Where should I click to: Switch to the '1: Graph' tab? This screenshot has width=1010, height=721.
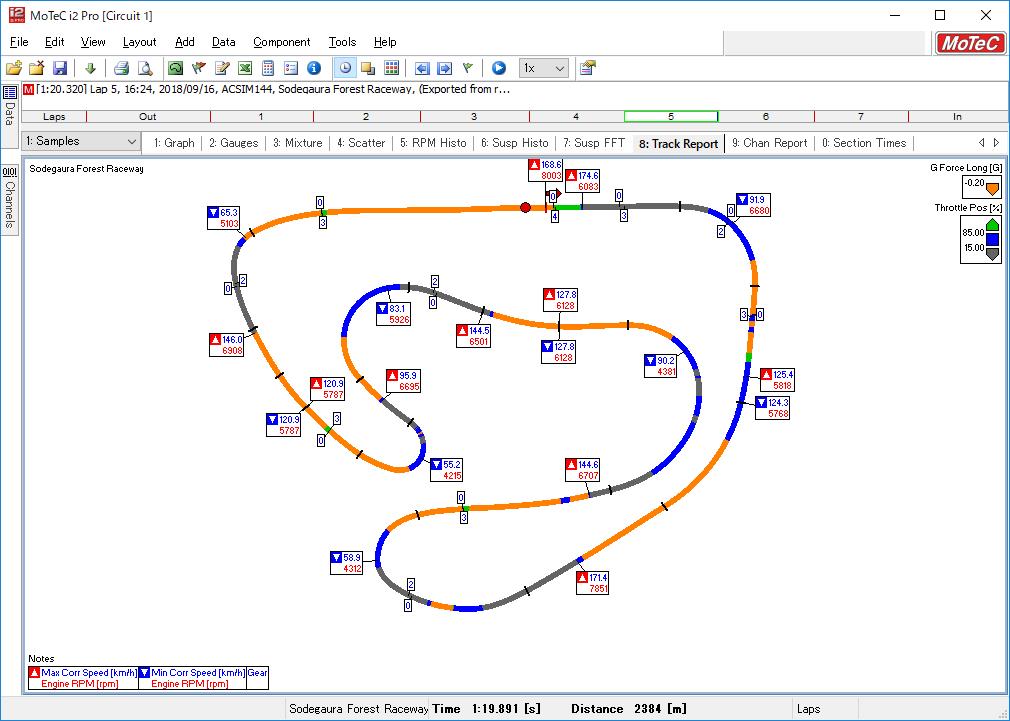(174, 143)
